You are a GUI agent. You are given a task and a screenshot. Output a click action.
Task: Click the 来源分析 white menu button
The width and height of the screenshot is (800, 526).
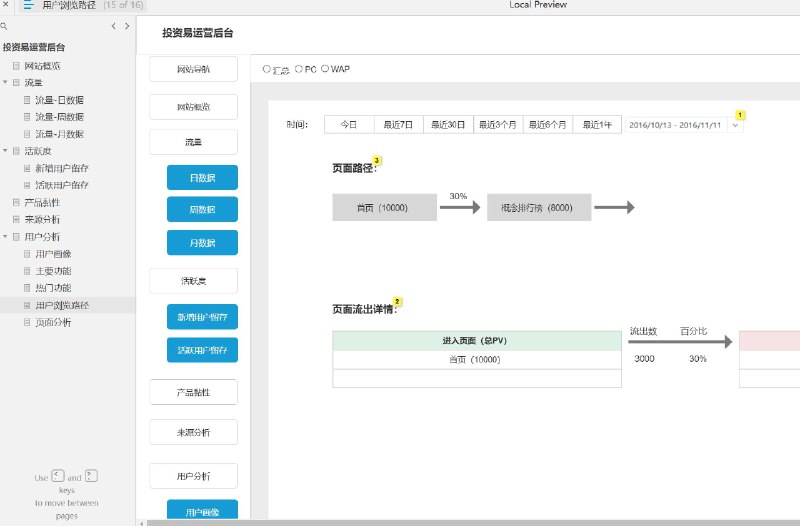point(193,432)
